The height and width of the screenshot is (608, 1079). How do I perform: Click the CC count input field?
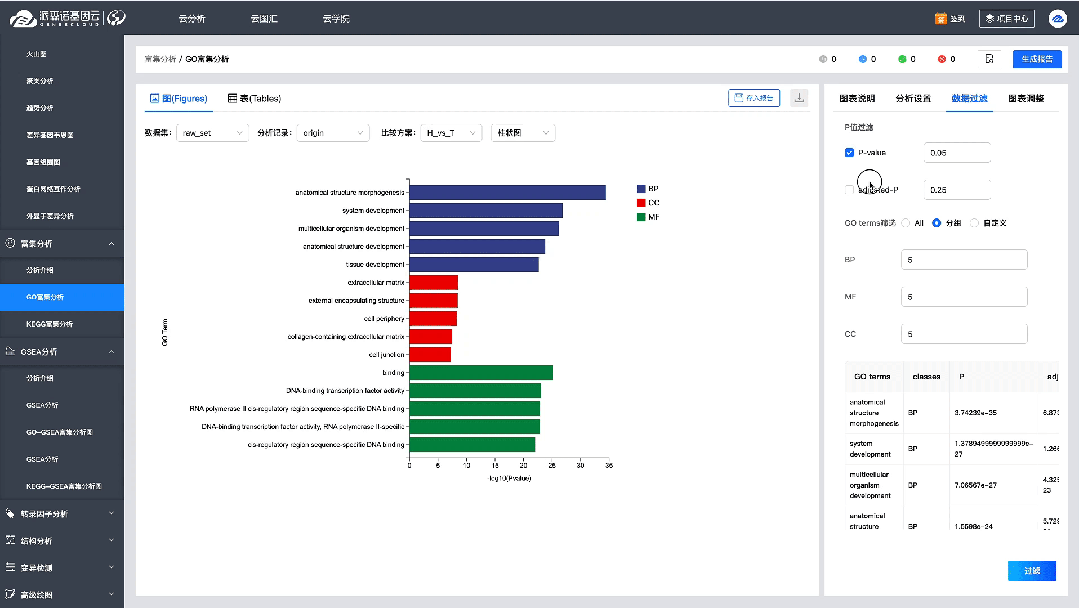(964, 334)
